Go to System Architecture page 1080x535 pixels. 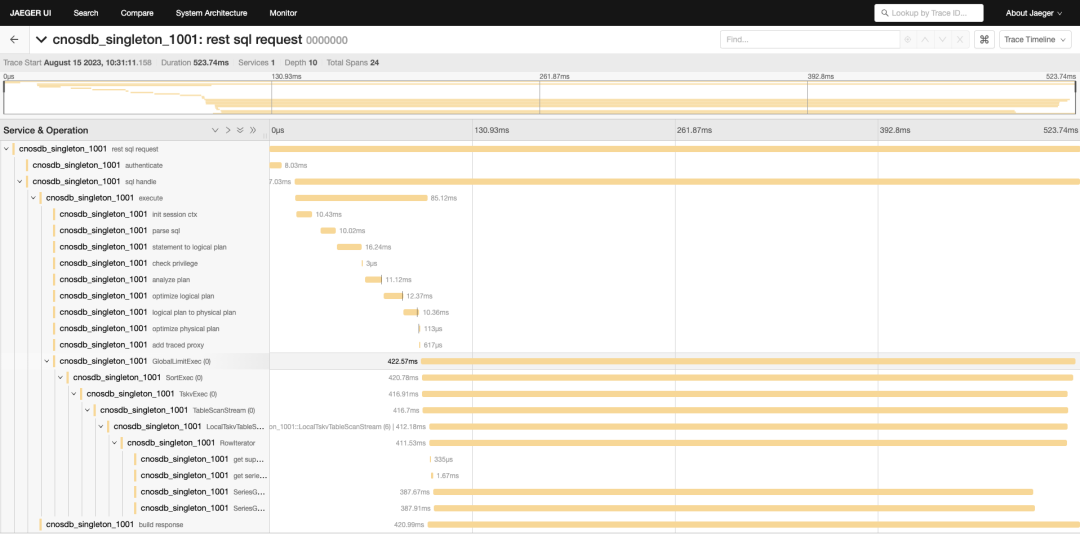211,13
